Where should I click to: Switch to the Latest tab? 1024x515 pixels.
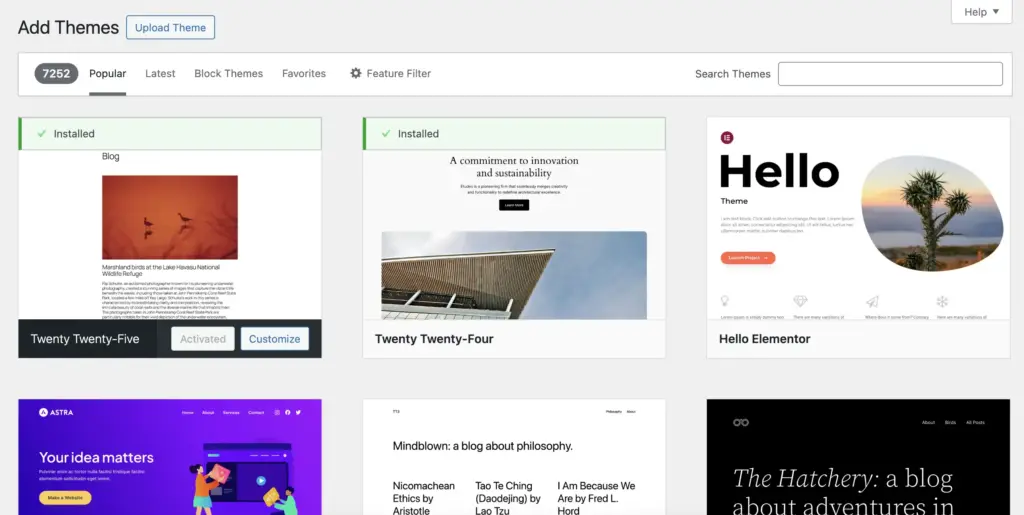click(x=160, y=74)
